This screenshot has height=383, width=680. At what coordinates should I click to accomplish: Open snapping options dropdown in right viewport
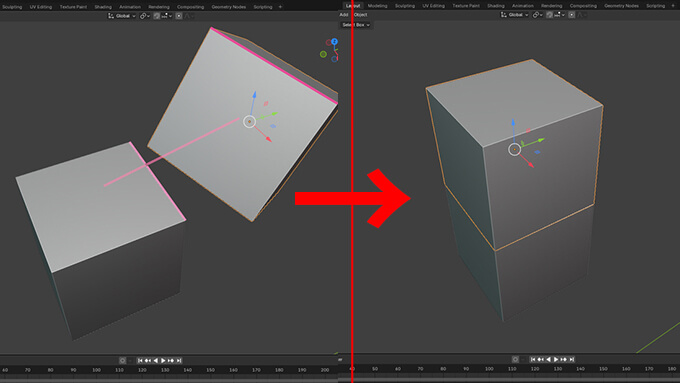pos(562,15)
